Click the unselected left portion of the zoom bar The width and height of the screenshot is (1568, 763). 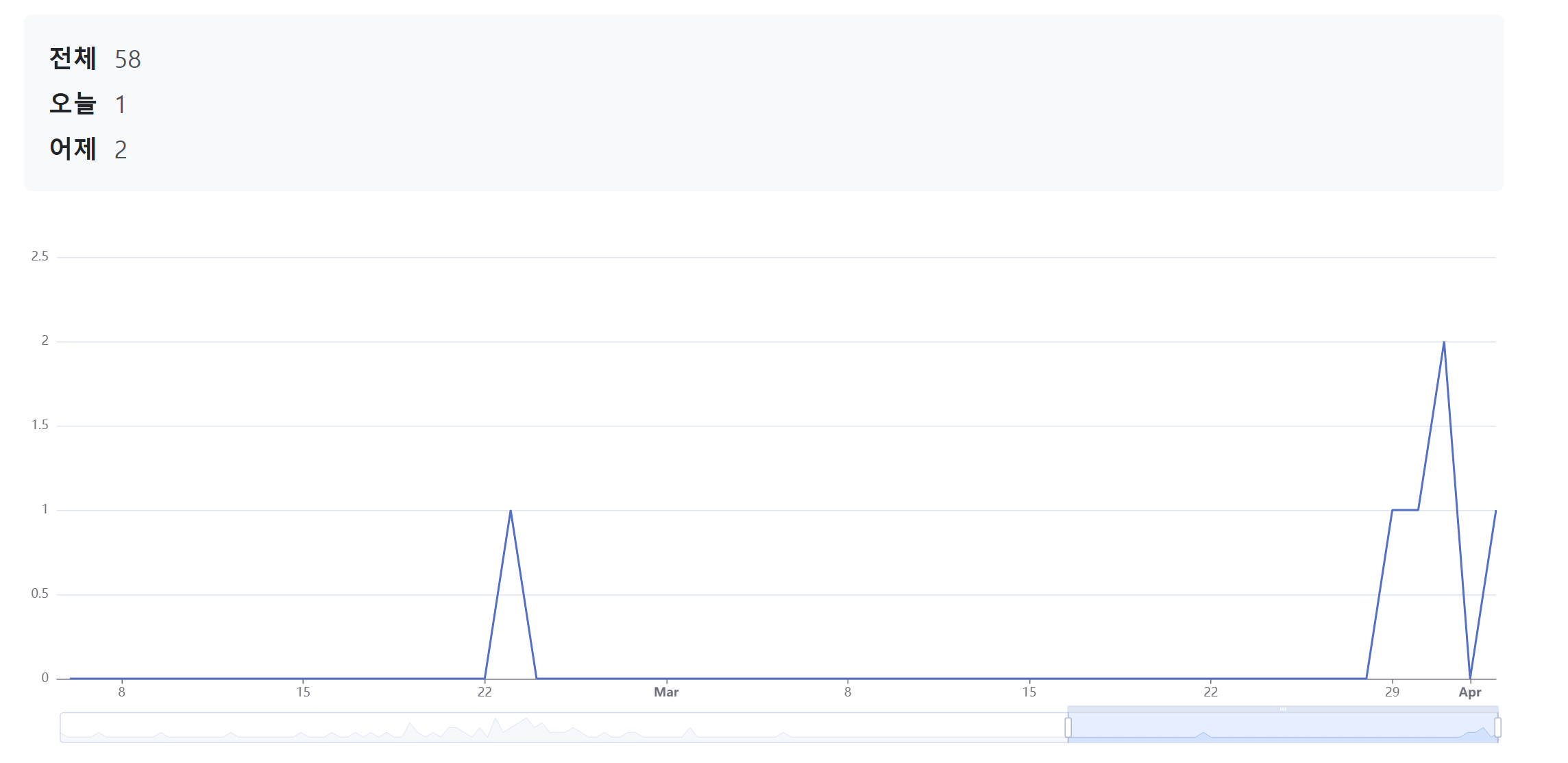(563, 727)
